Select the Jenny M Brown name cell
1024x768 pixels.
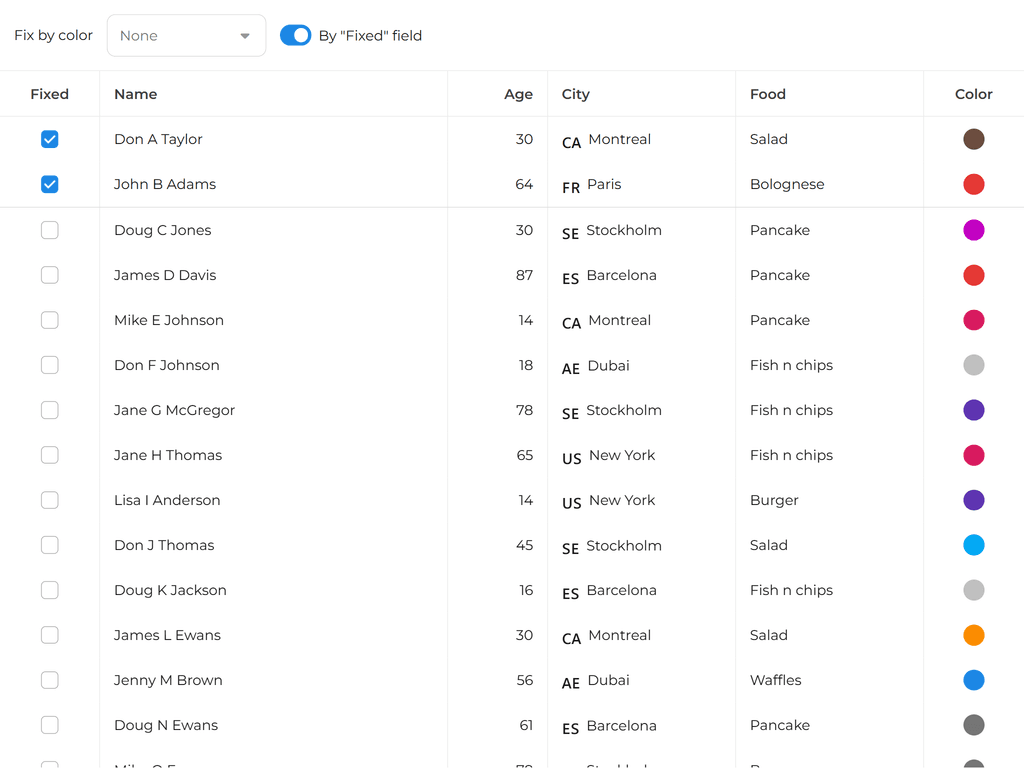pyautogui.click(x=168, y=680)
